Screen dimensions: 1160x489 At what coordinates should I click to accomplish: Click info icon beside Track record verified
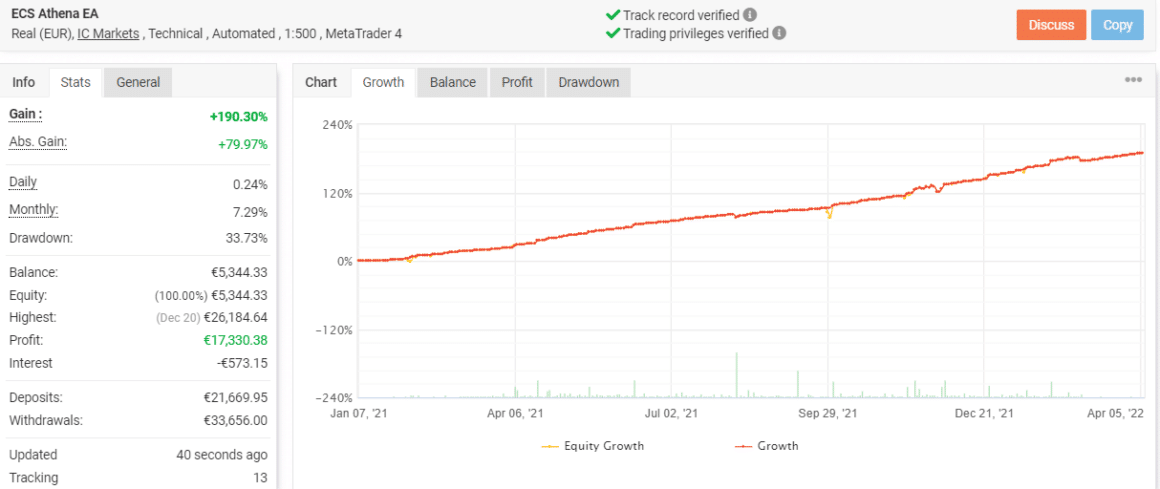pyautogui.click(x=750, y=15)
